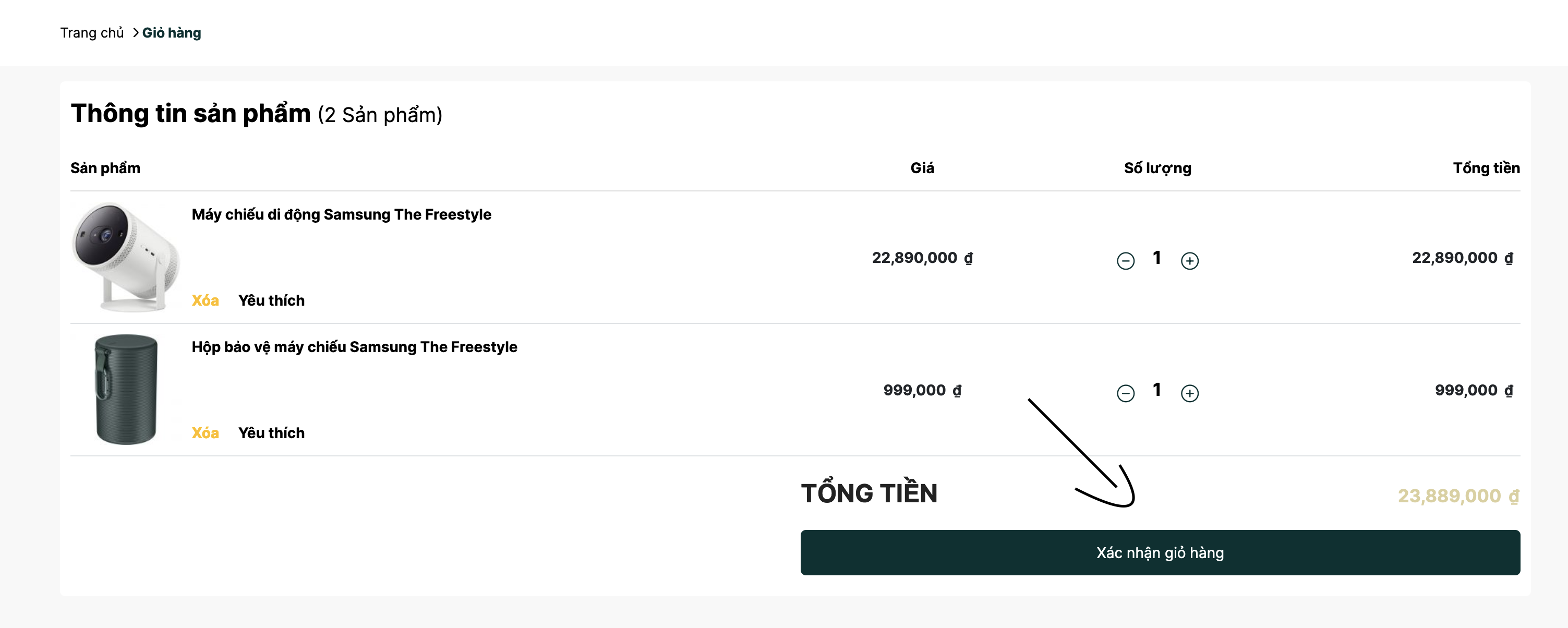Remove protective case with Xóa link
The image size is (1568, 628).
click(205, 433)
